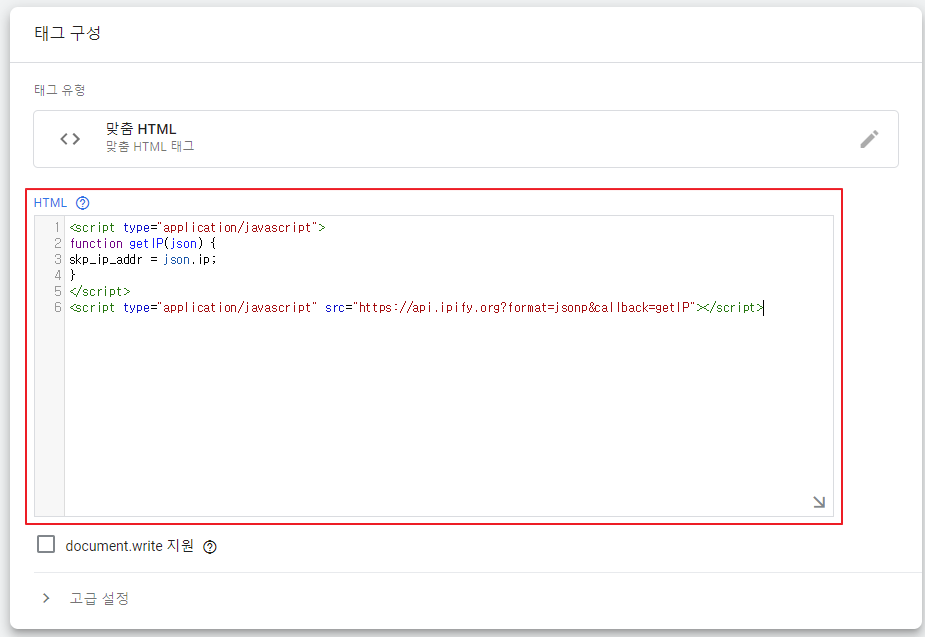925x637 pixels.
Task: Expand the 고급 설정 section chevron
Action: (x=46, y=598)
